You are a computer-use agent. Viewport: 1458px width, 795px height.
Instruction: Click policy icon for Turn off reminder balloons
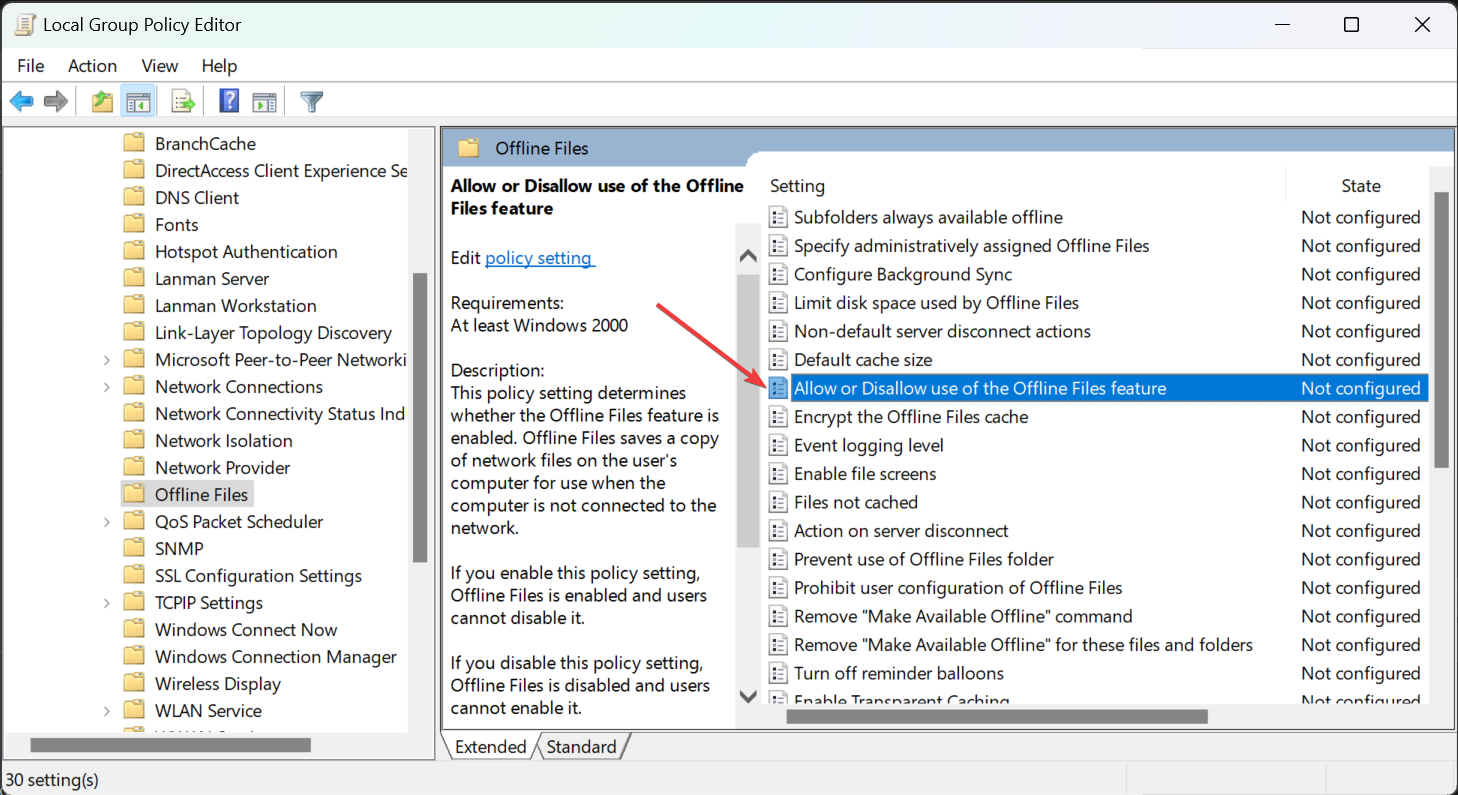tap(778, 673)
